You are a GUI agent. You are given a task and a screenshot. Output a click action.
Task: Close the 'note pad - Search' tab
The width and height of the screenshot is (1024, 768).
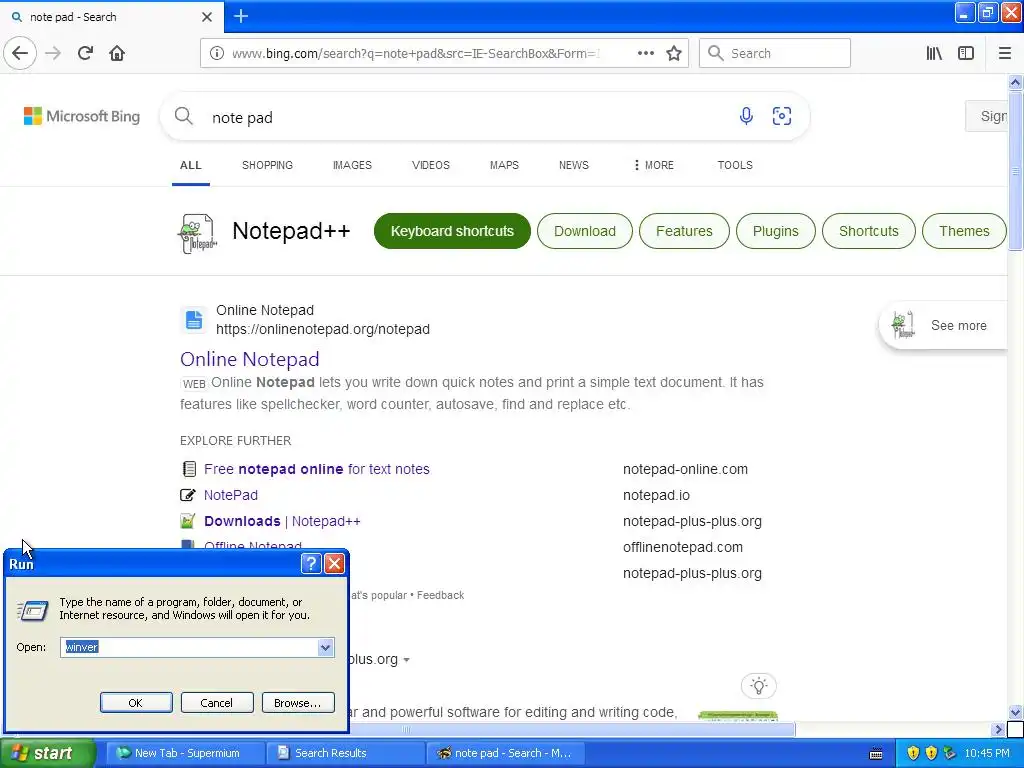(x=207, y=17)
